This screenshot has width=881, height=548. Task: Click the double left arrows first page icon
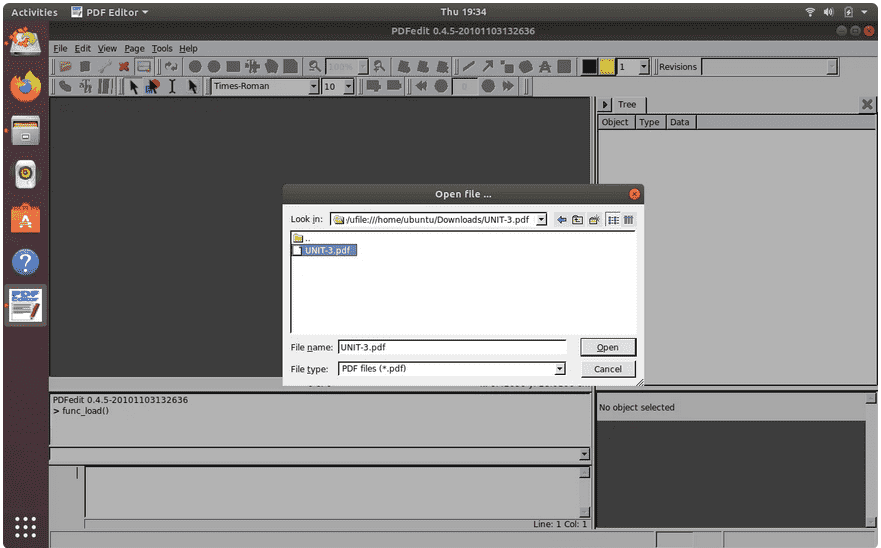point(421,86)
